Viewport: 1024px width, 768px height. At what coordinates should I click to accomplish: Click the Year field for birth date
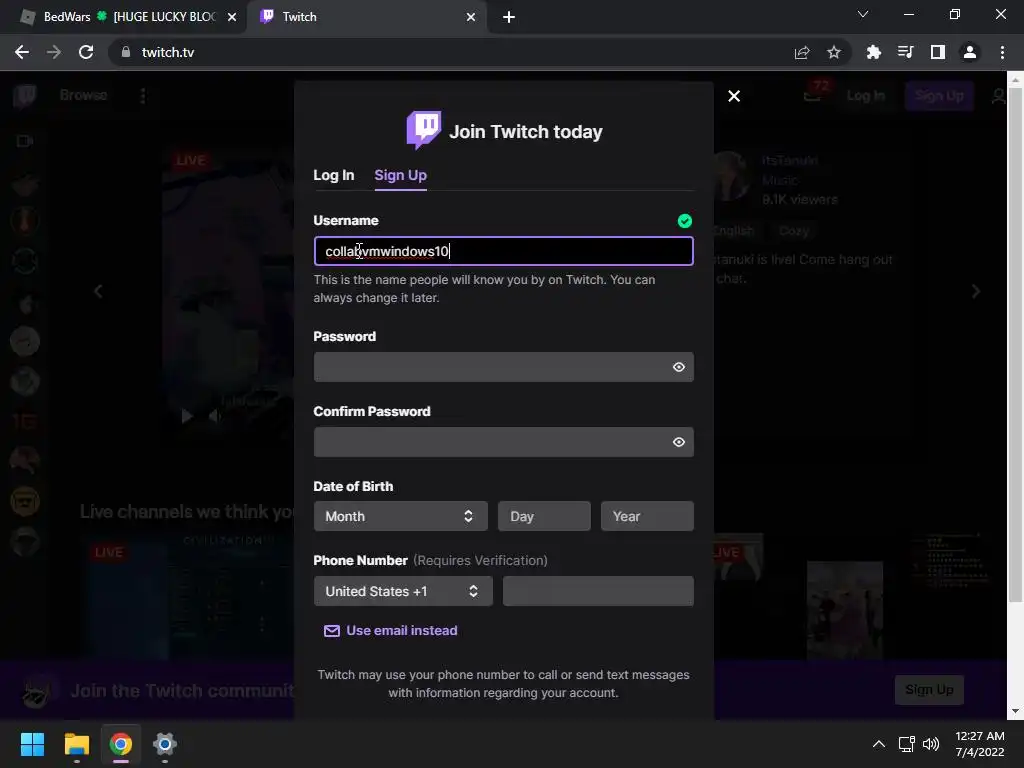tap(647, 516)
